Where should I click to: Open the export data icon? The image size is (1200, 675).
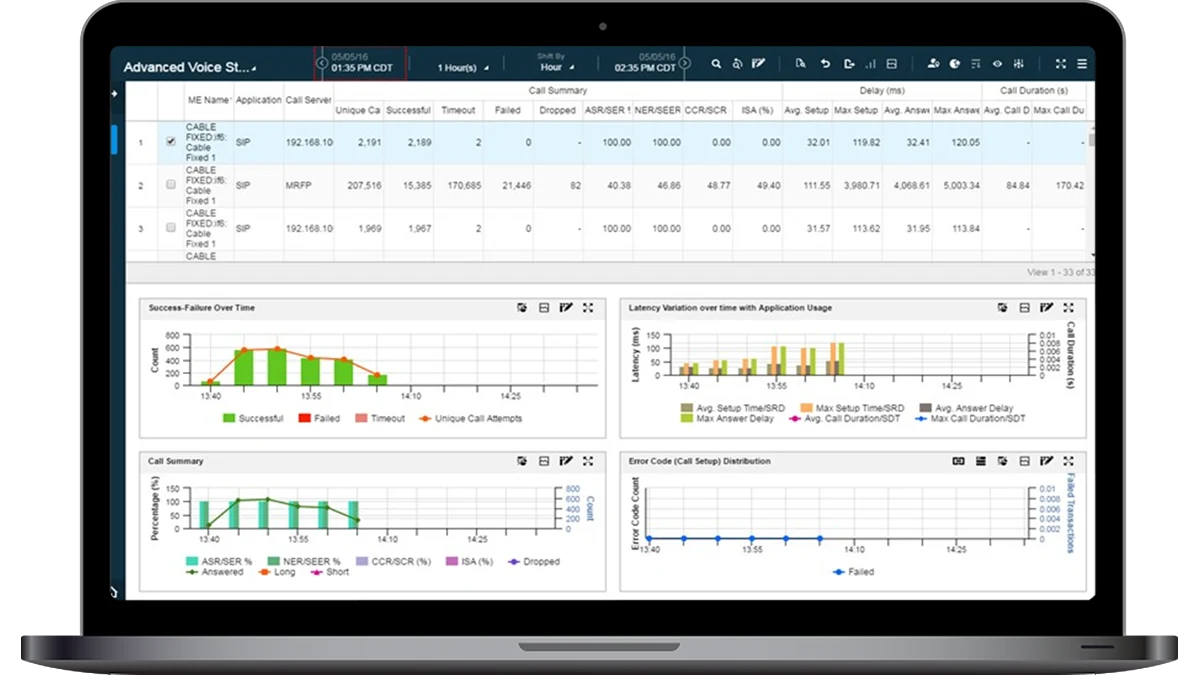(x=848, y=63)
